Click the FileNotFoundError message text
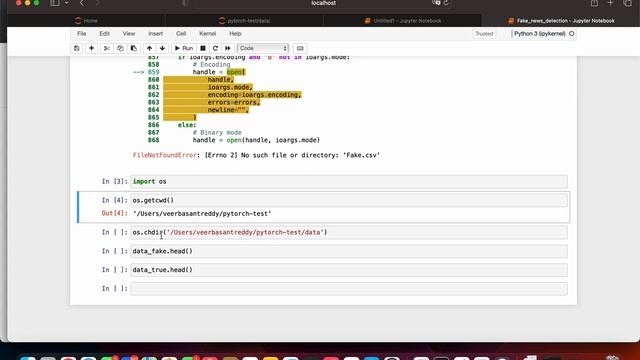640x360 pixels. point(256,155)
